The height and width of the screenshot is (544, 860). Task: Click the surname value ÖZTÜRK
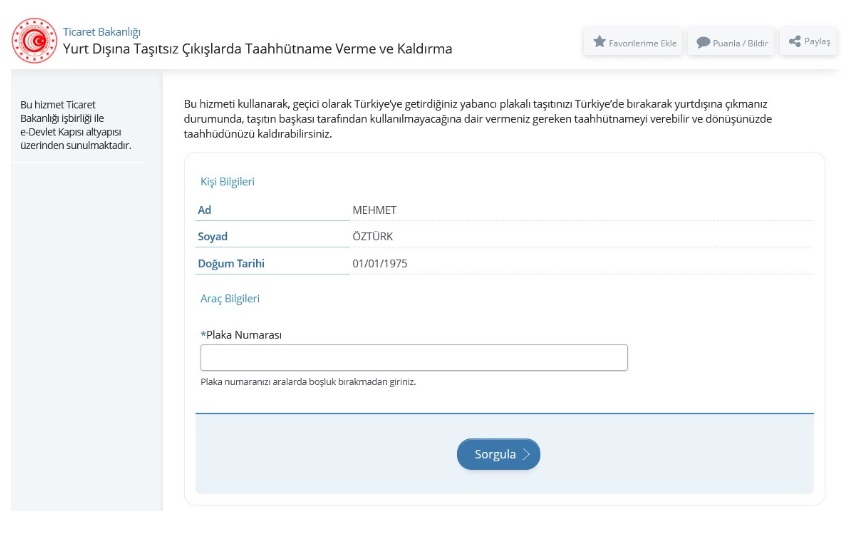pyautogui.click(x=375, y=237)
